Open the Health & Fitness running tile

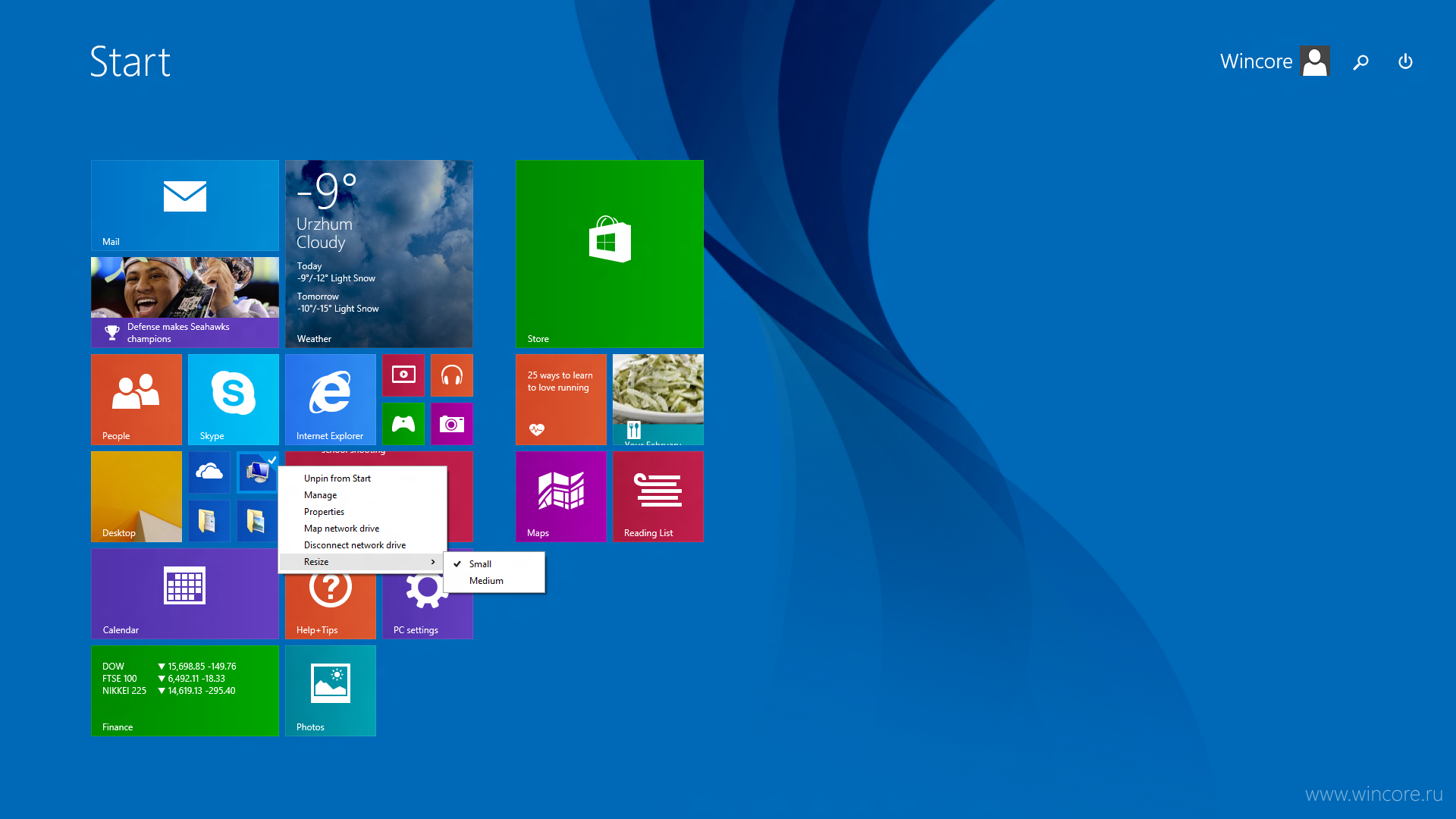pyautogui.click(x=561, y=400)
